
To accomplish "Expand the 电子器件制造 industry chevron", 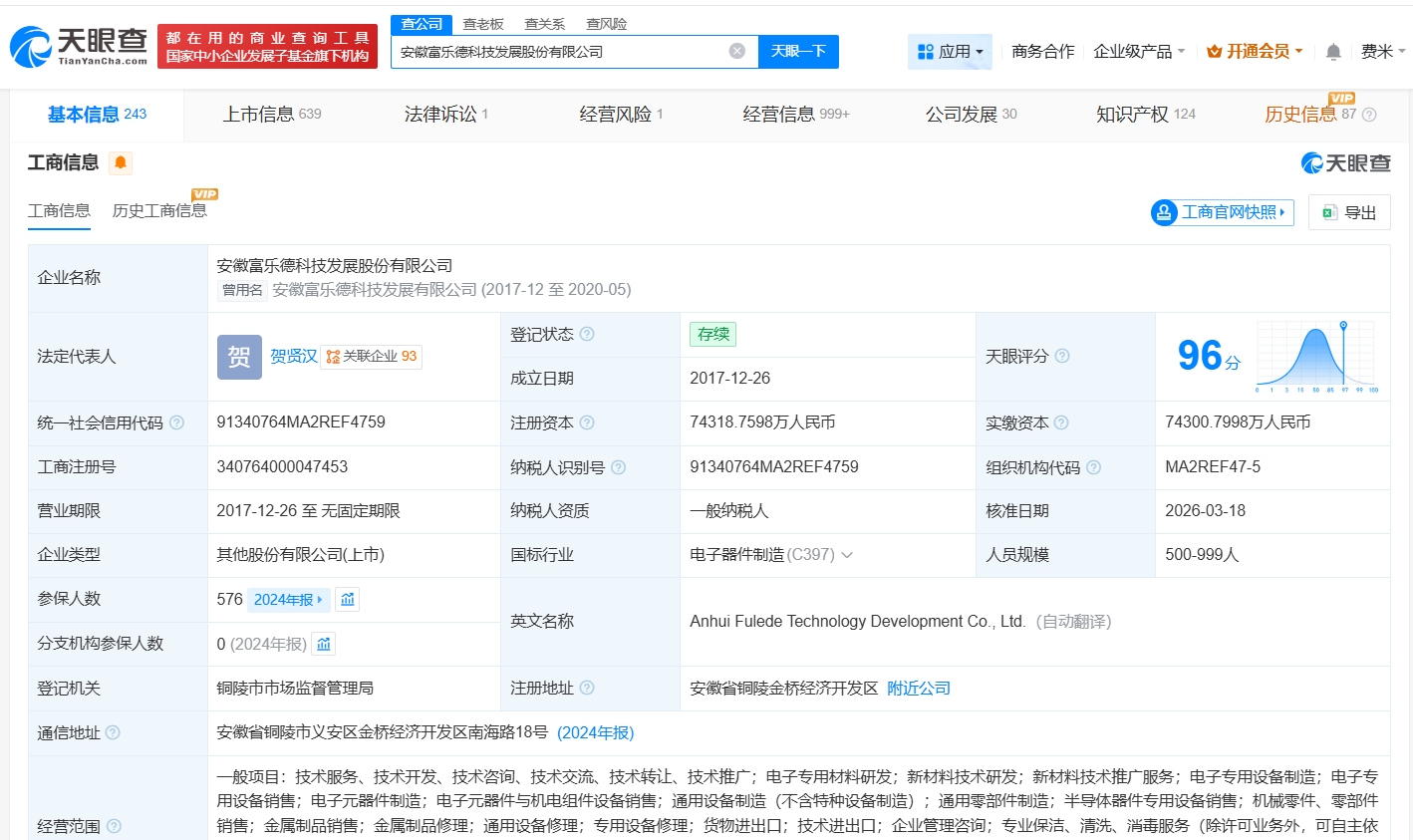I will (x=847, y=555).
